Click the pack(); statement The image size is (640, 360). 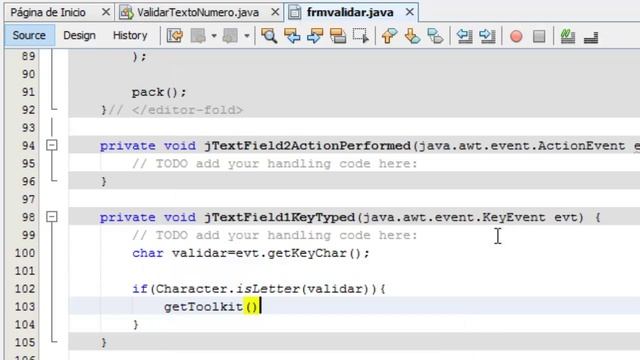coord(159,92)
